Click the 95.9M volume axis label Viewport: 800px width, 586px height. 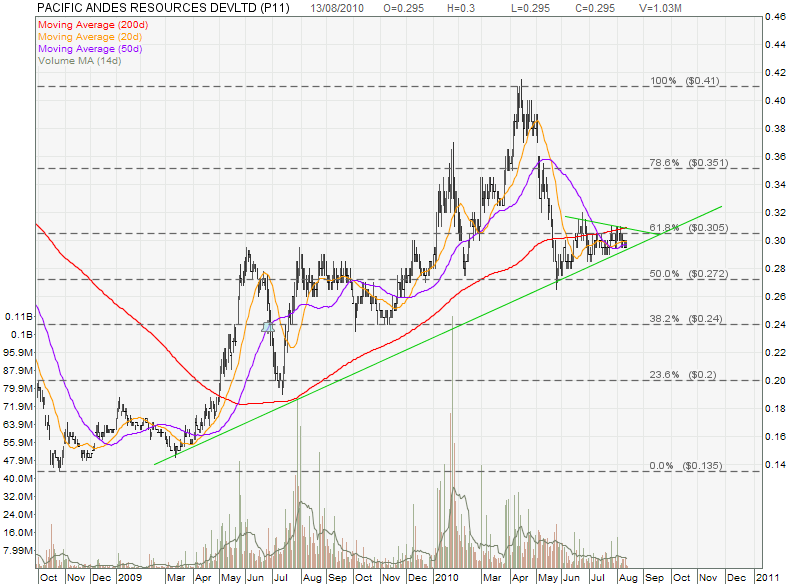click(18, 352)
